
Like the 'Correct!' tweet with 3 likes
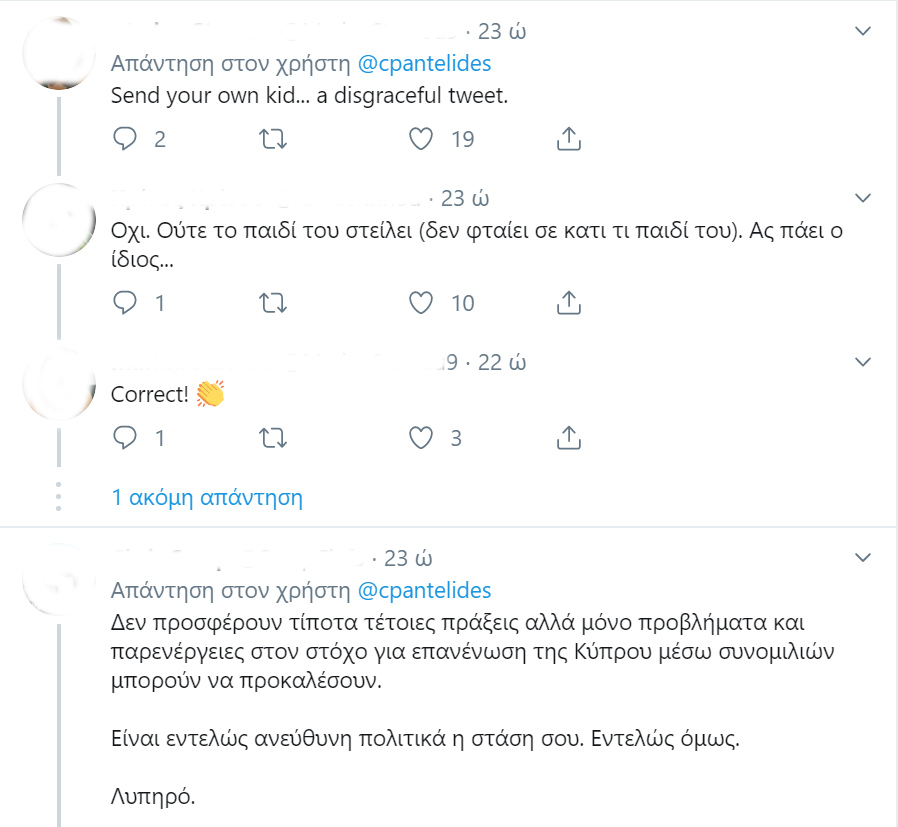coord(421,438)
